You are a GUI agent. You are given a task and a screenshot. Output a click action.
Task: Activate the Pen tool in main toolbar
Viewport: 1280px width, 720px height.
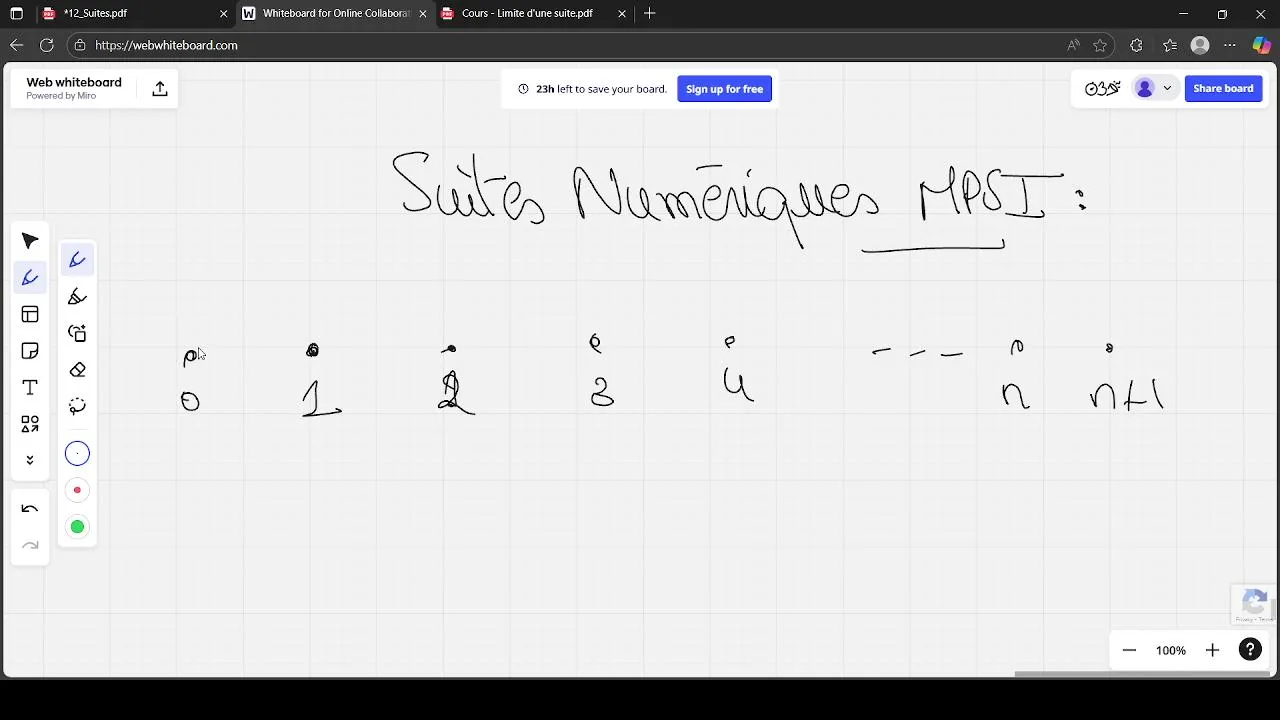click(30, 278)
